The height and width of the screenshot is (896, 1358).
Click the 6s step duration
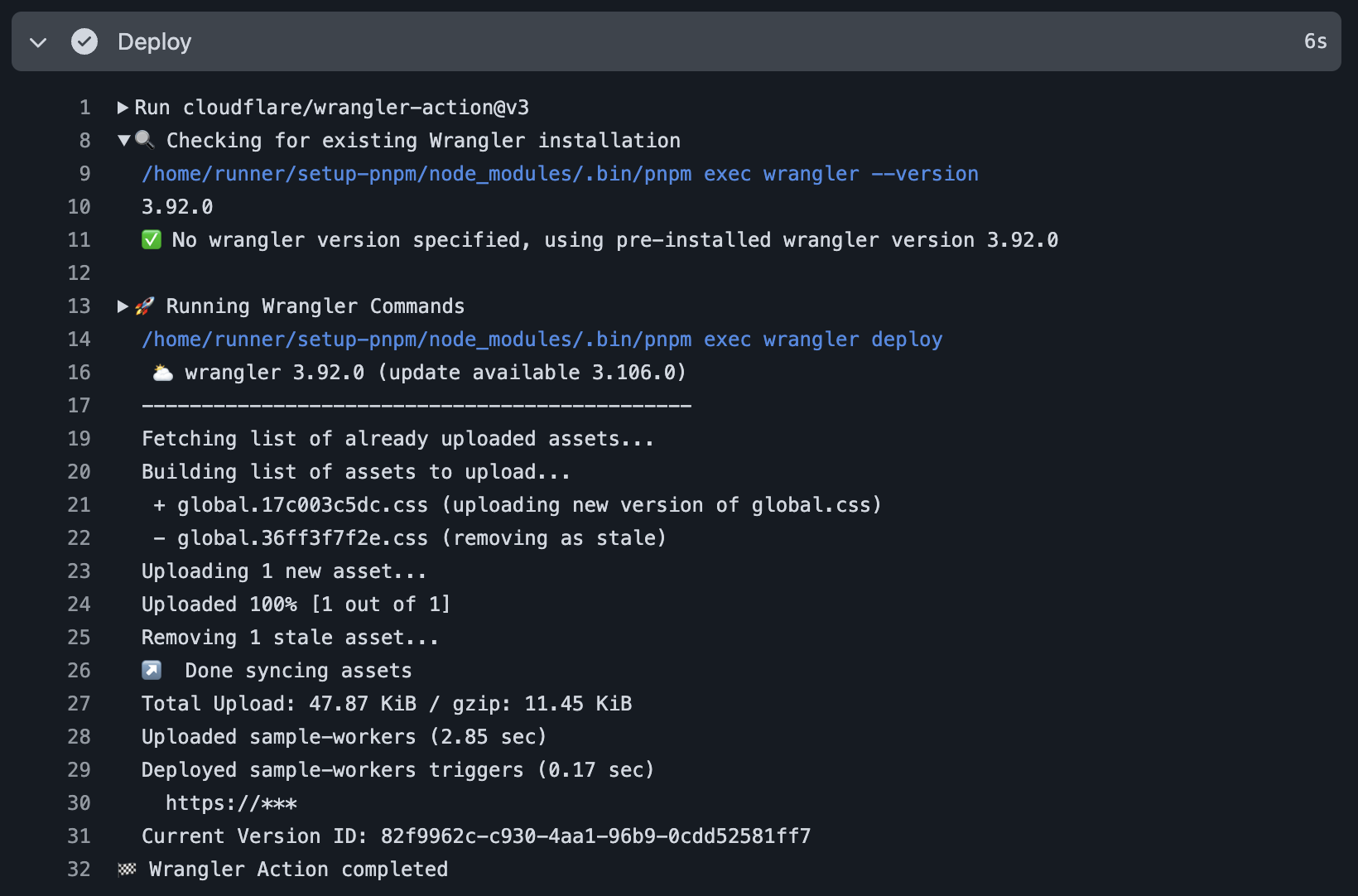coord(1315,41)
